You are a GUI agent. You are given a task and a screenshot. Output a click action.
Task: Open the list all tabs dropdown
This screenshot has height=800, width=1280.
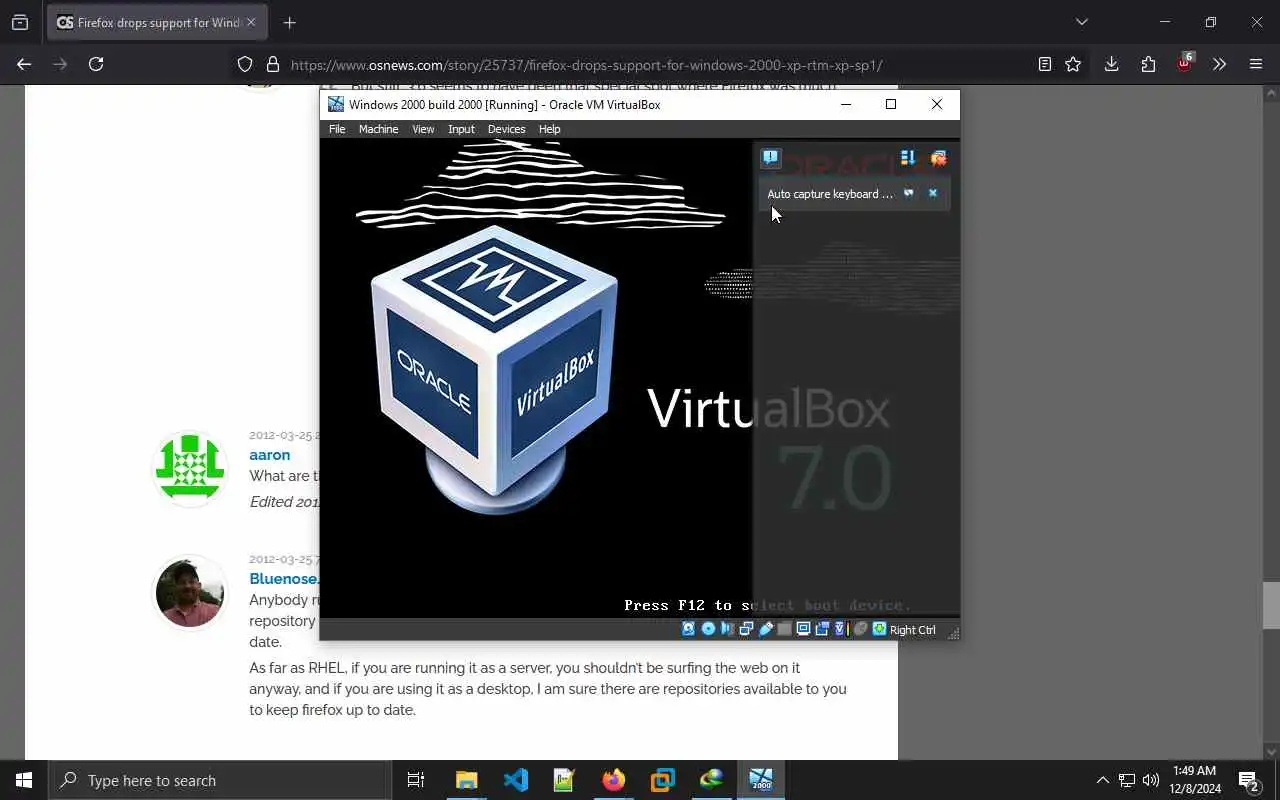coord(1081,22)
